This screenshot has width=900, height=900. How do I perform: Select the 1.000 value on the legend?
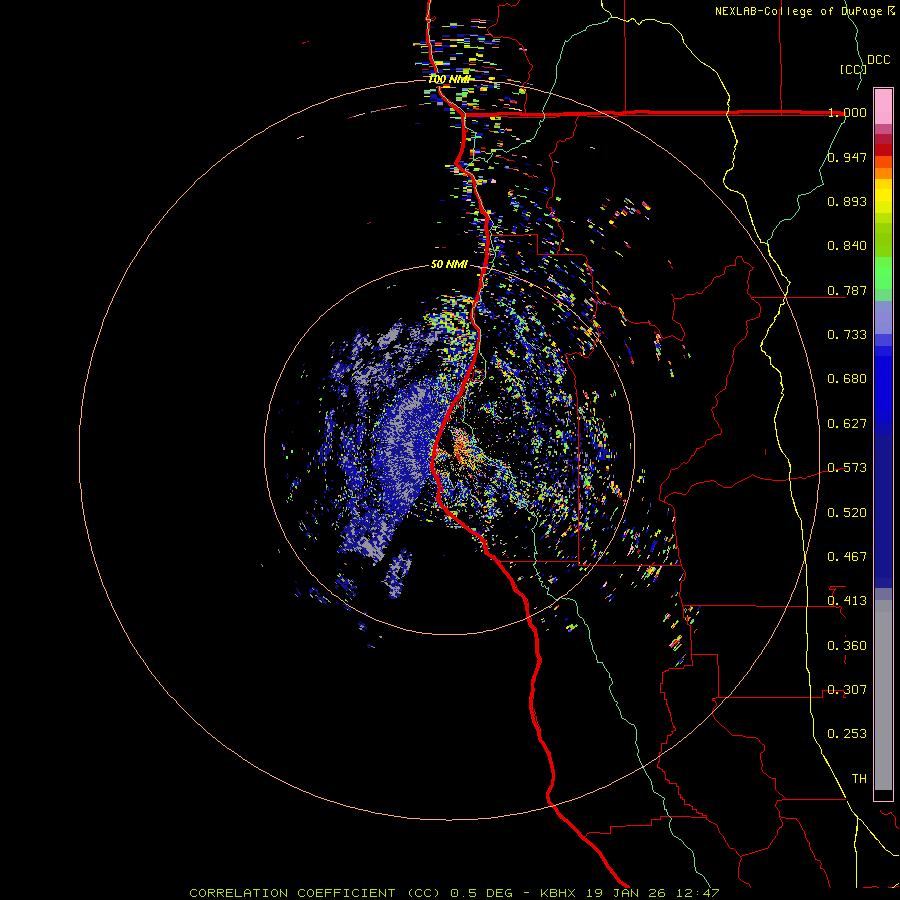point(847,112)
